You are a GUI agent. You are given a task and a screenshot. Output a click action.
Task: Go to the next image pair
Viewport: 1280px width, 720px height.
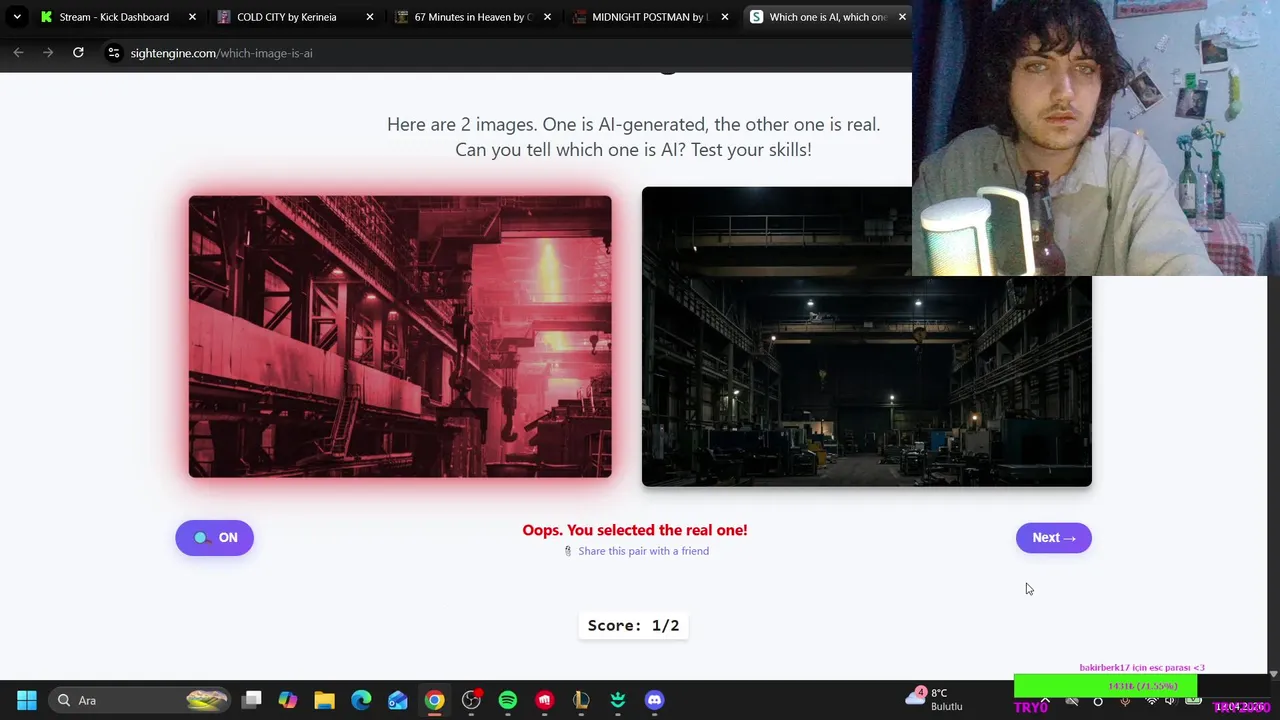1054,538
